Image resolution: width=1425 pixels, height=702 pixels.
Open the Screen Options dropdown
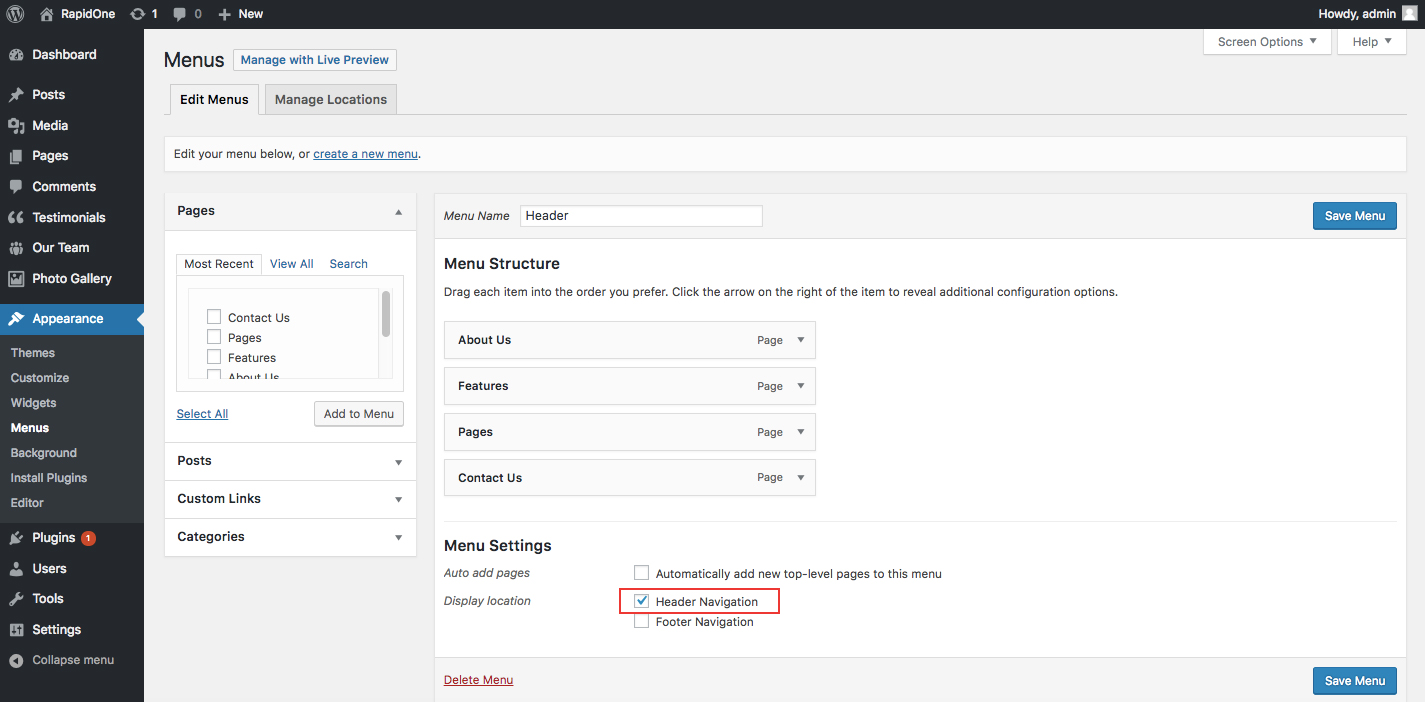pos(1268,42)
